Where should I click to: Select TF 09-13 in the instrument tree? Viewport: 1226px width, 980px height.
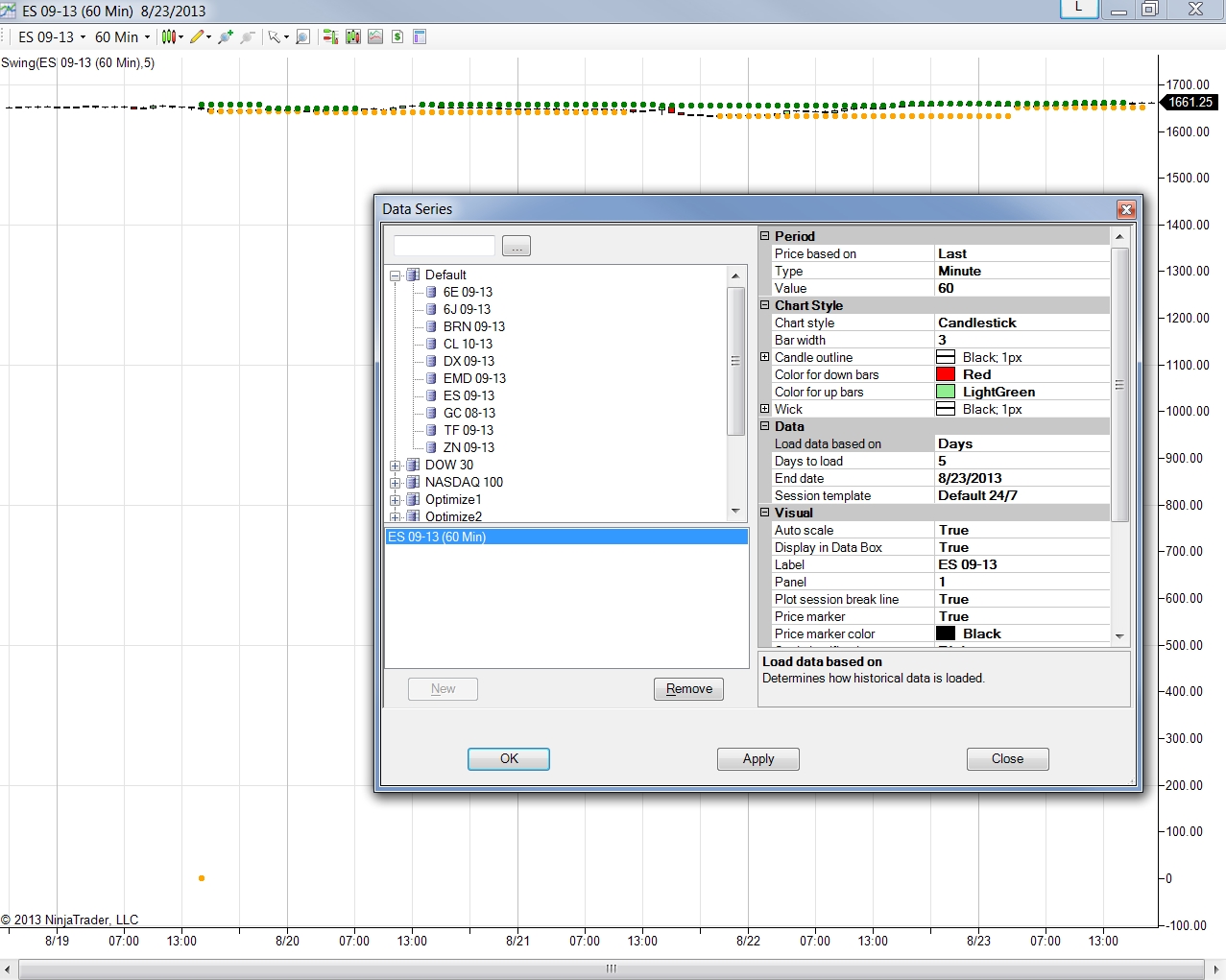(x=469, y=430)
